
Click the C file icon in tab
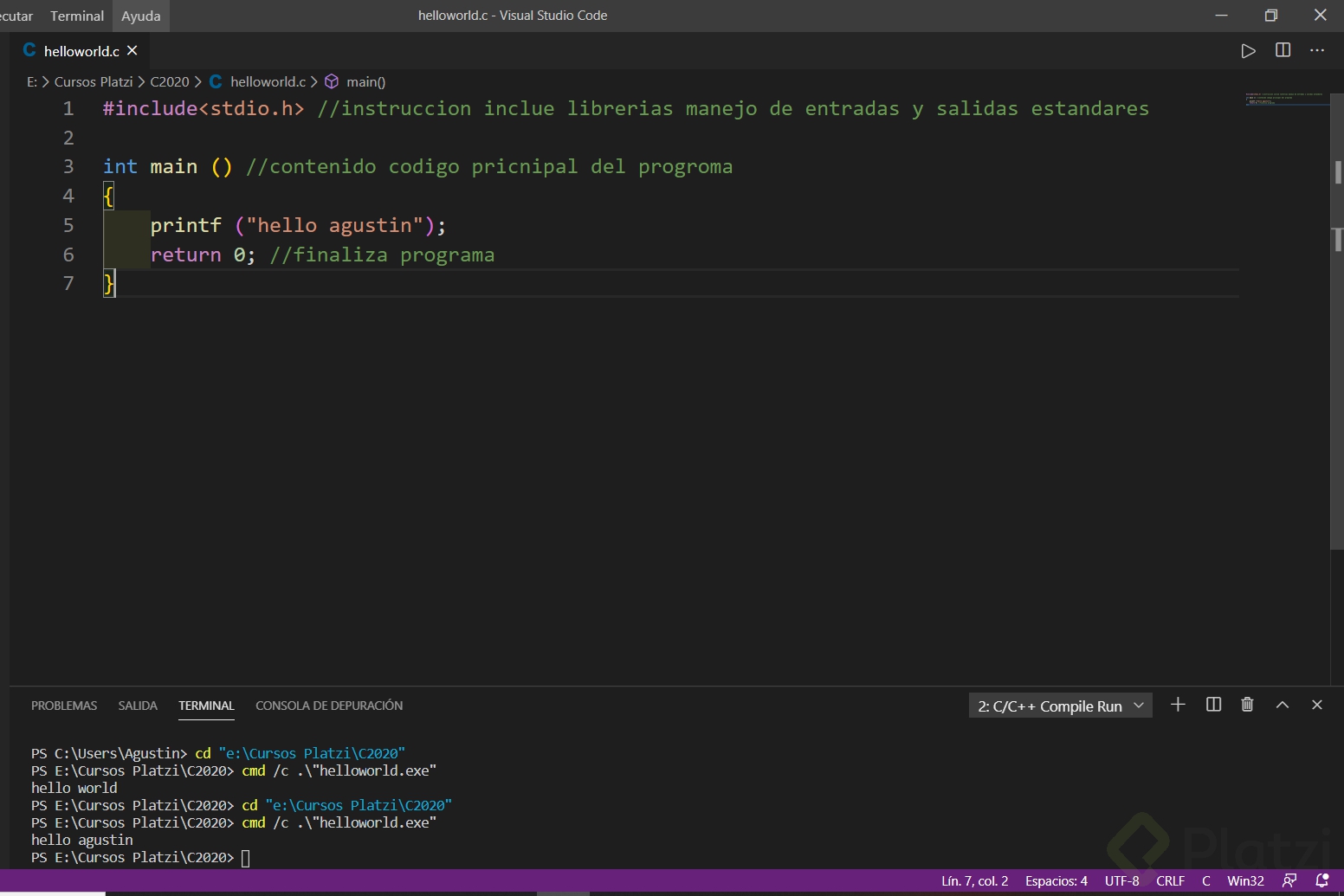[x=29, y=50]
